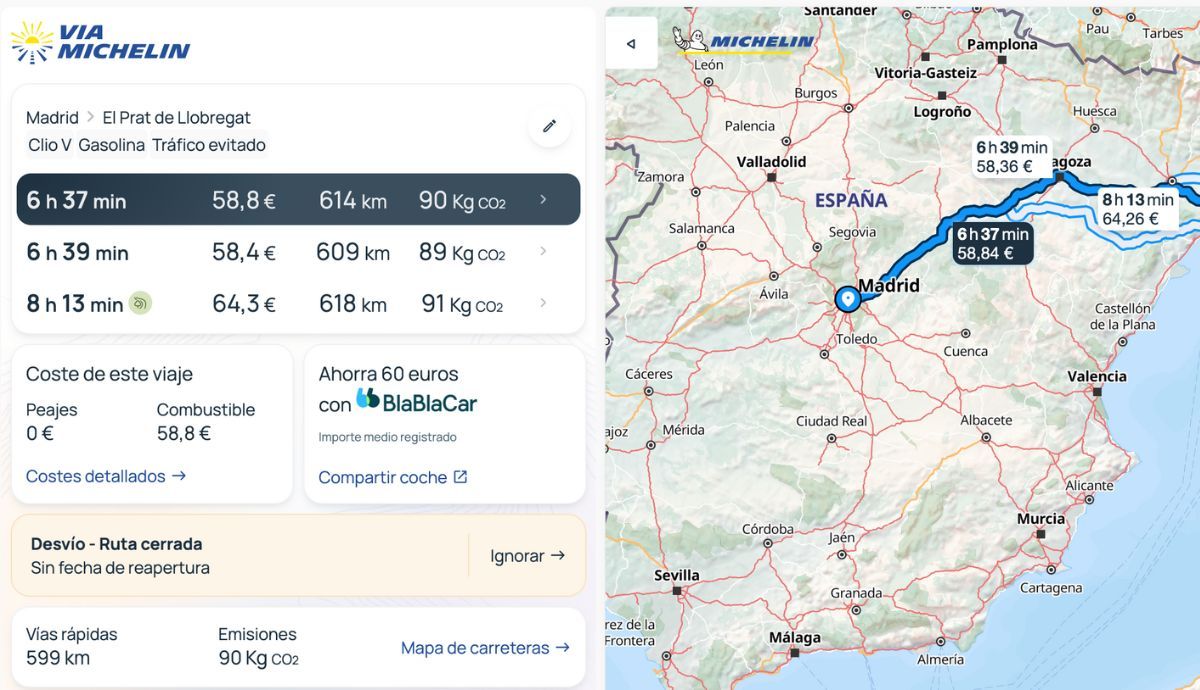
Task: Click the pencil edit icon to modify route
Action: 549,126
